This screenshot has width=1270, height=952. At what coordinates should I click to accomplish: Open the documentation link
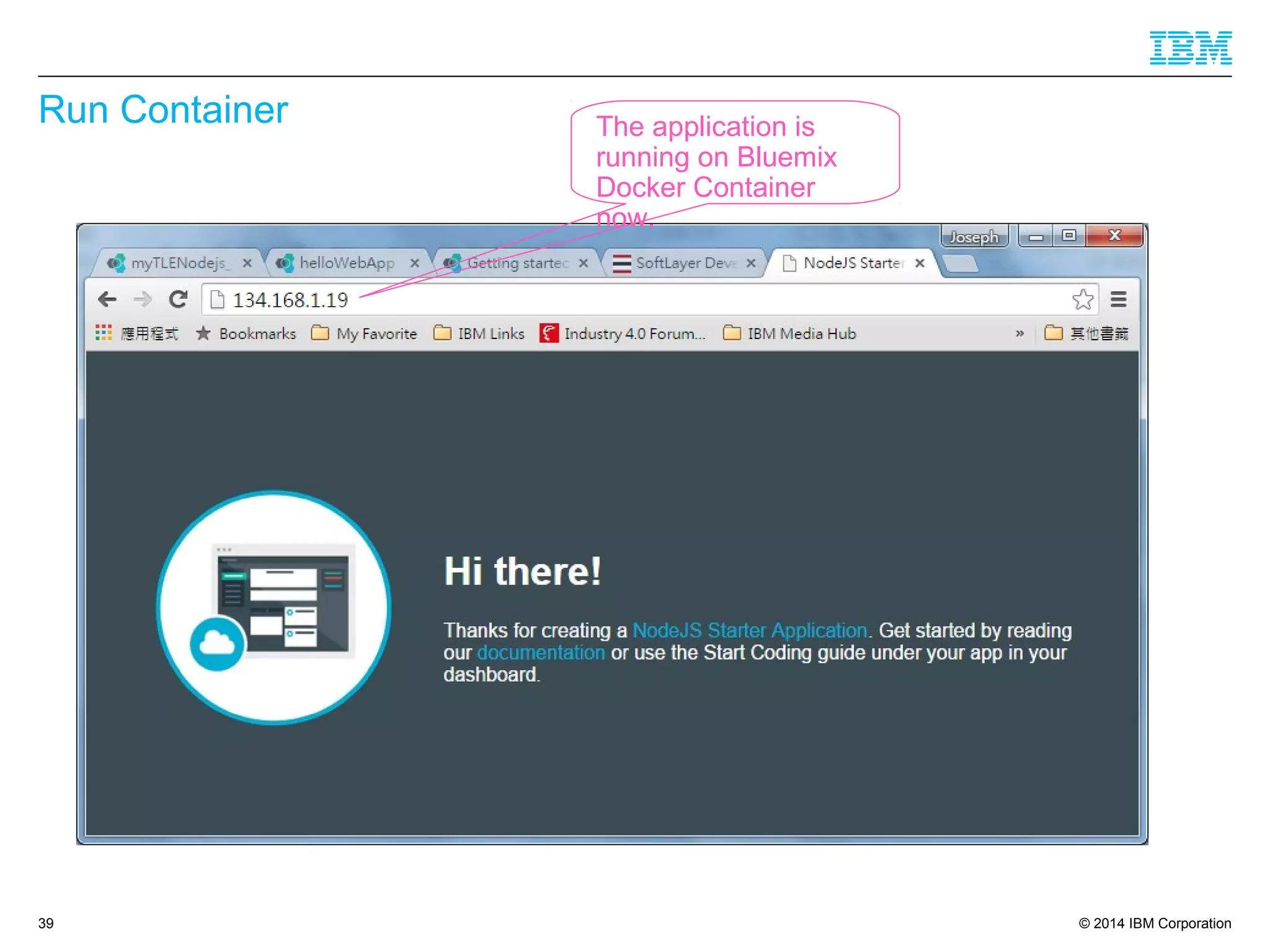tap(541, 653)
